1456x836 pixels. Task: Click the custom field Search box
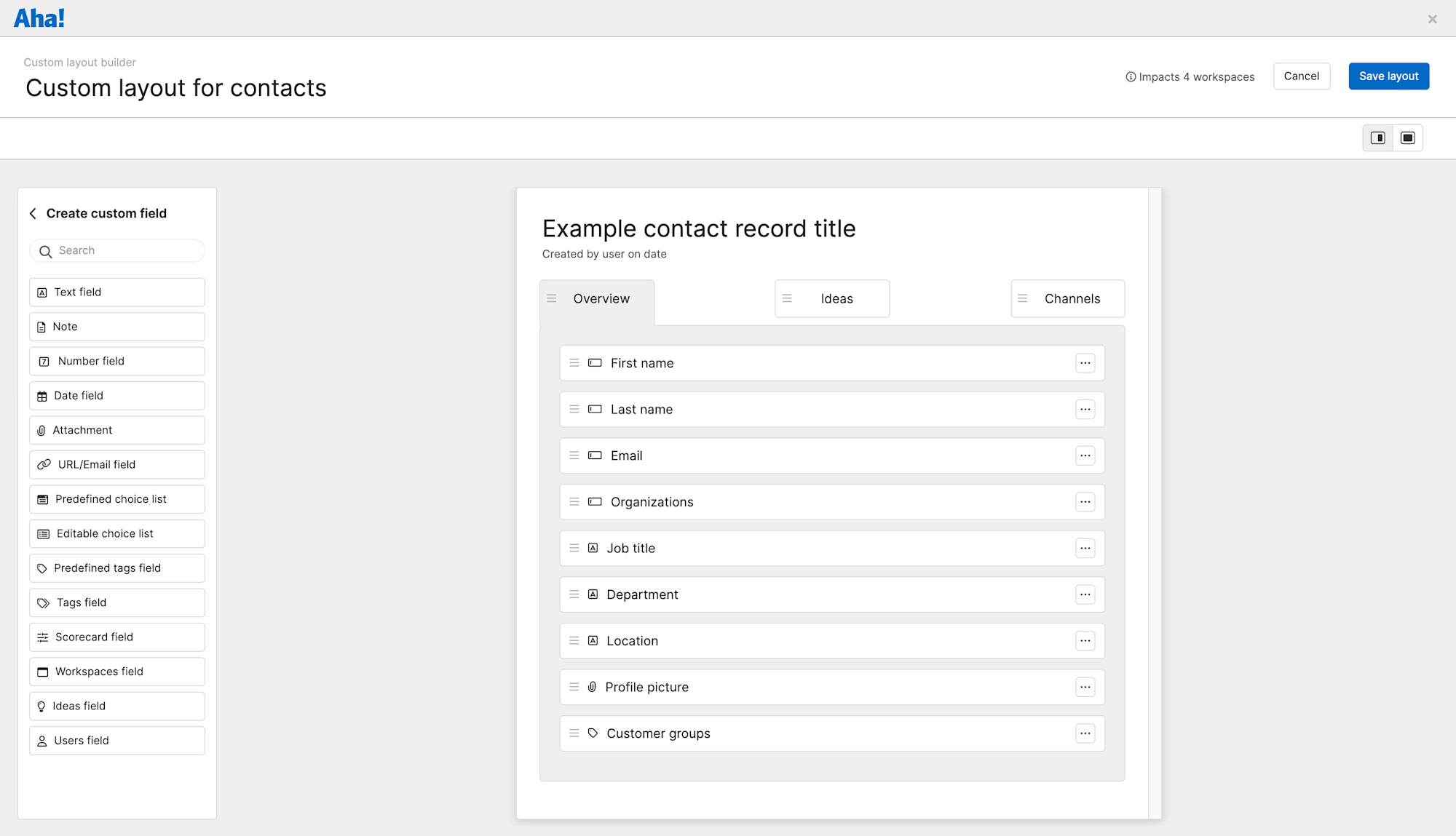point(124,250)
